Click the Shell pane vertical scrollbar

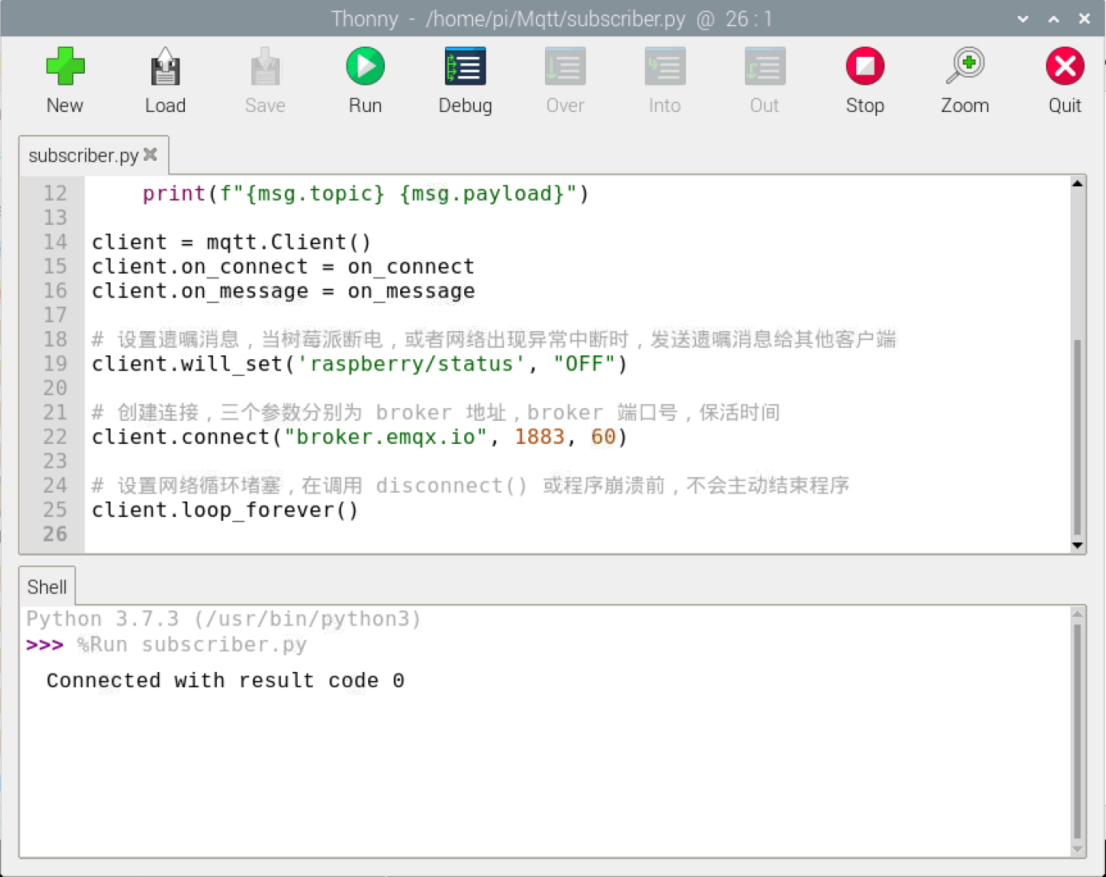click(1077, 730)
